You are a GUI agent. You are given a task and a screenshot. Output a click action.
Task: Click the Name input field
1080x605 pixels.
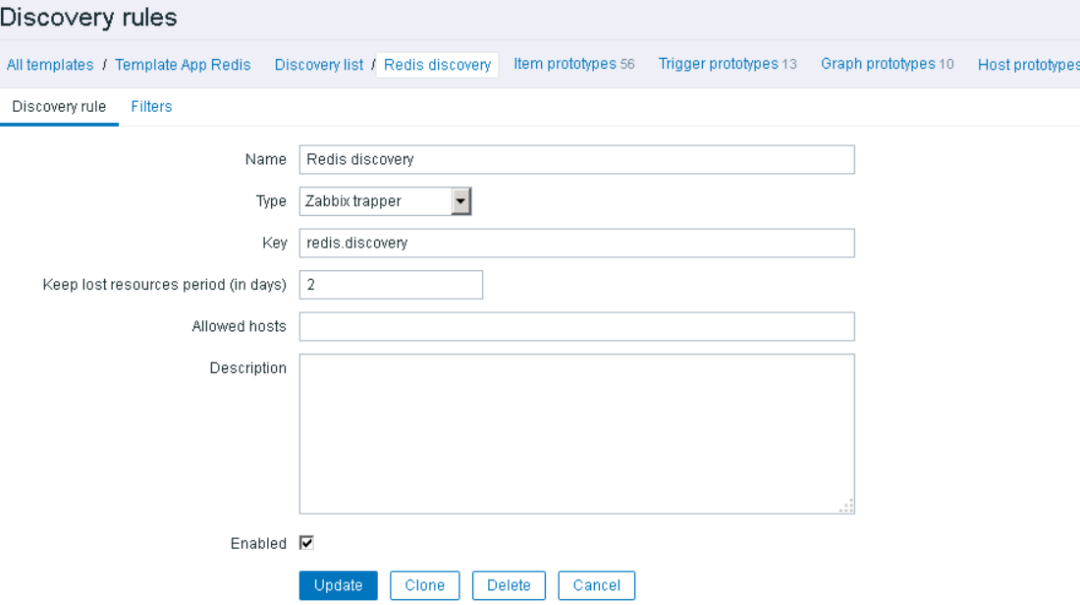[x=577, y=159]
